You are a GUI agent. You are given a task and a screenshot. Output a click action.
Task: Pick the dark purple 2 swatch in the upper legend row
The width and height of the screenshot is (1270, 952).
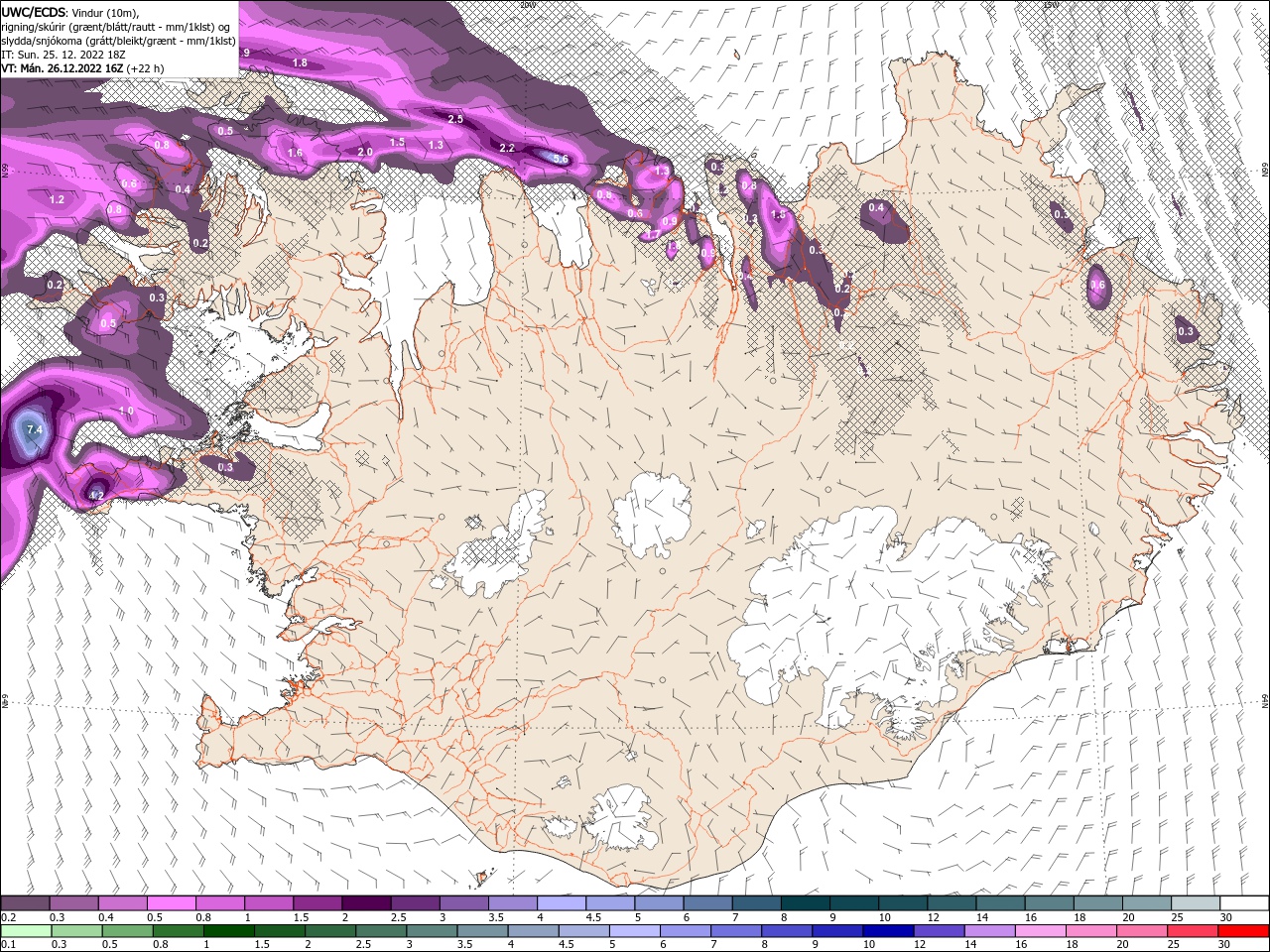point(366,903)
